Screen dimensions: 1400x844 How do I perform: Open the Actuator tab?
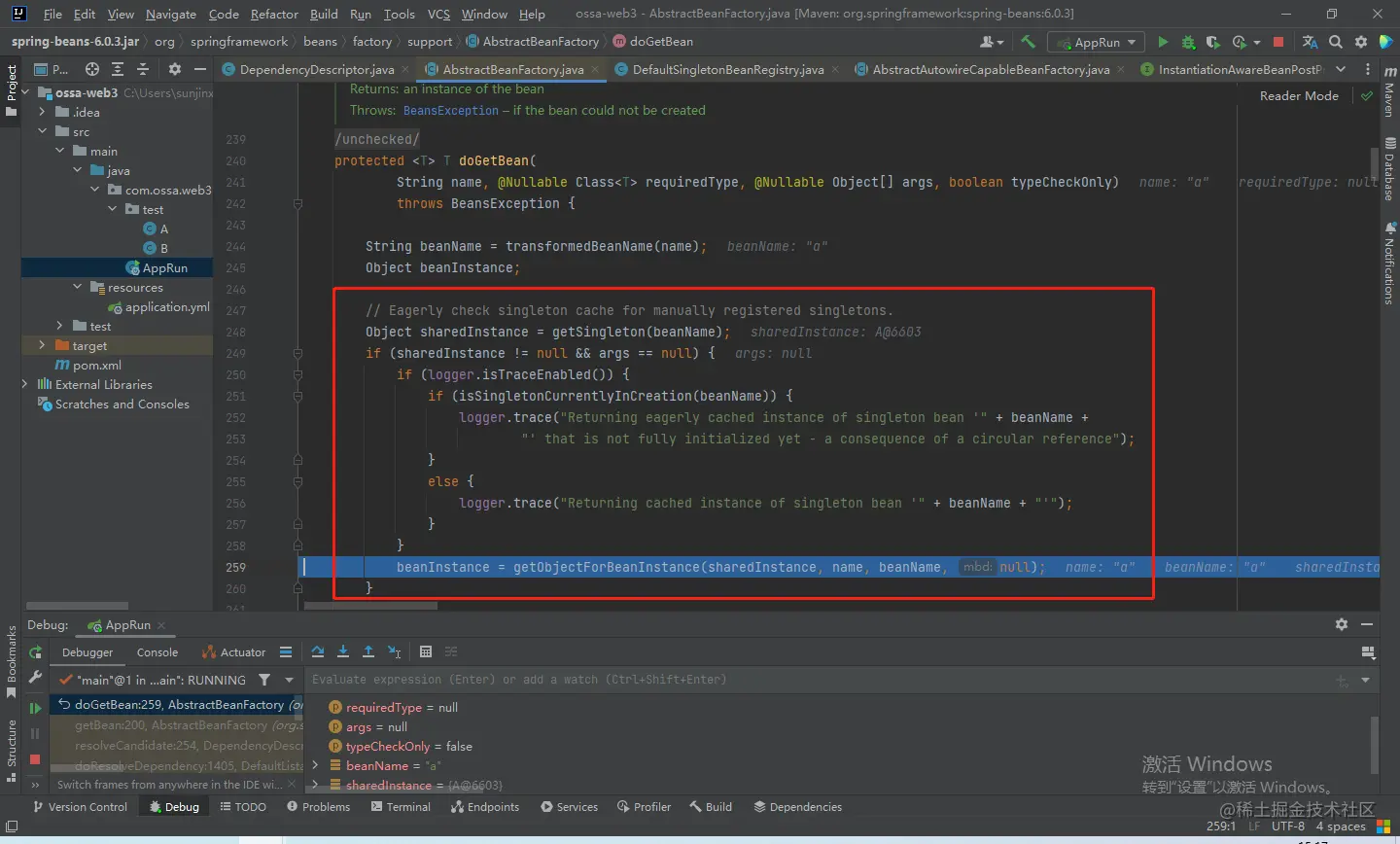(x=233, y=652)
